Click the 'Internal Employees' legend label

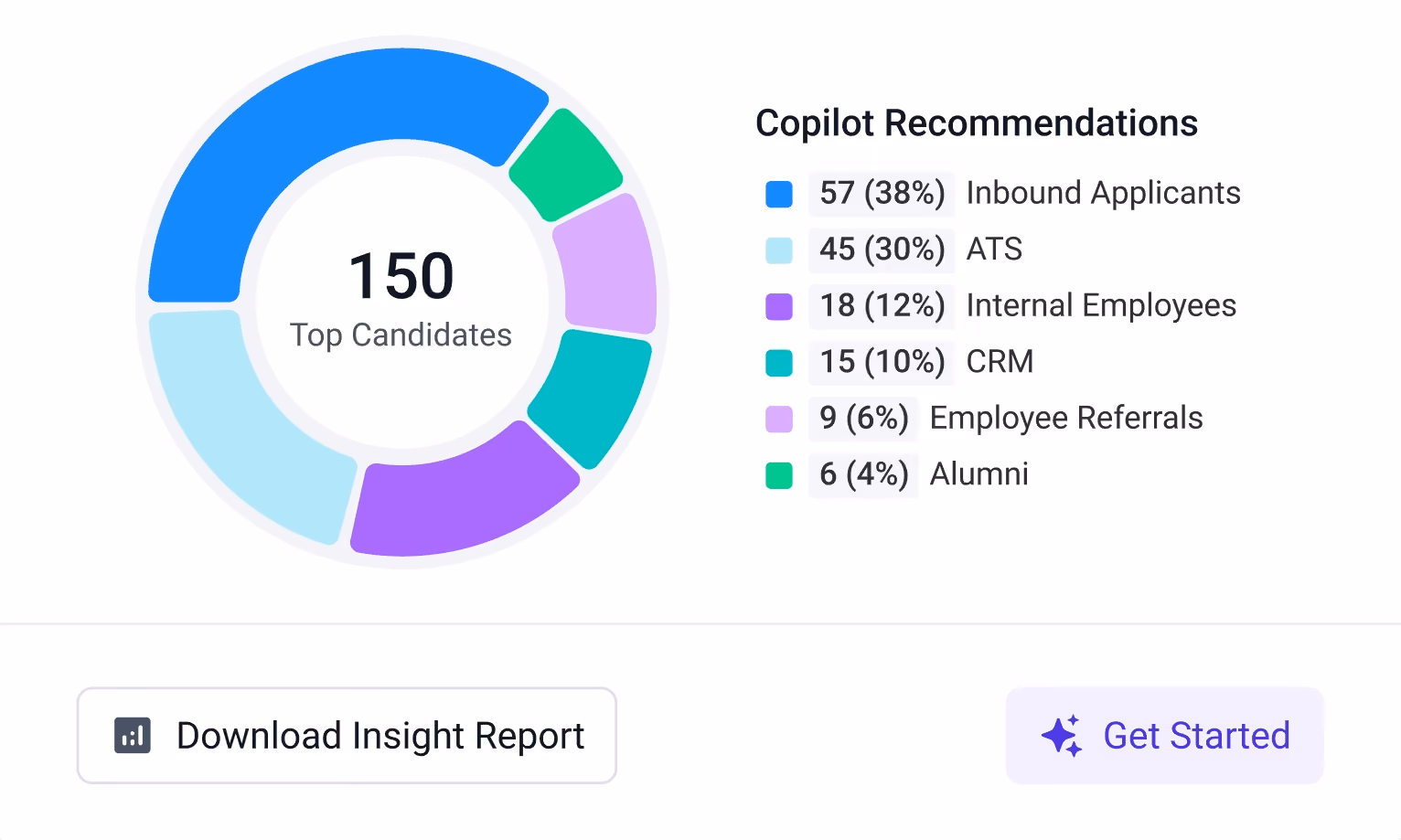click(x=1101, y=306)
